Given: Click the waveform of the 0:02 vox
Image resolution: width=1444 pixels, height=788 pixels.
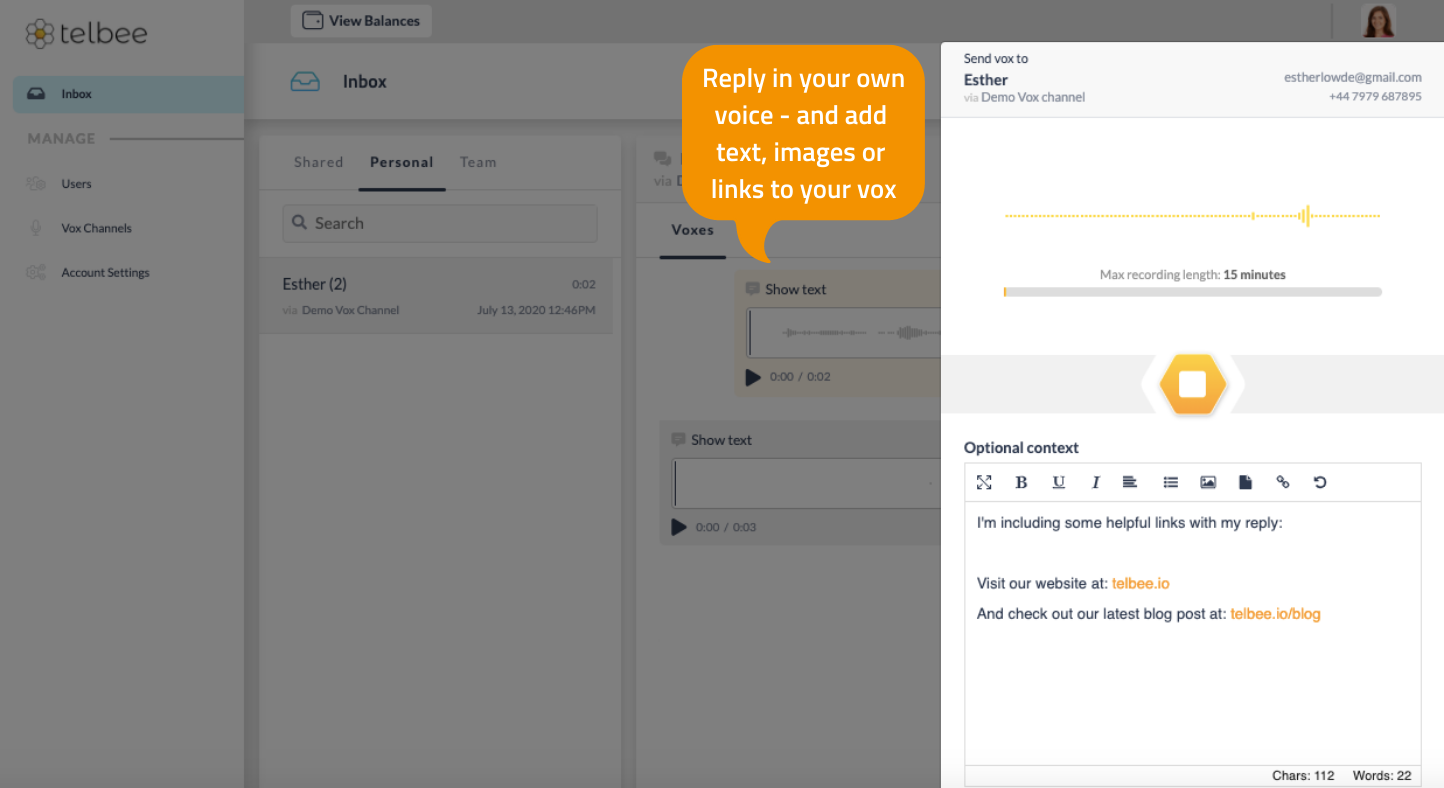Looking at the screenshot, I should [844, 333].
